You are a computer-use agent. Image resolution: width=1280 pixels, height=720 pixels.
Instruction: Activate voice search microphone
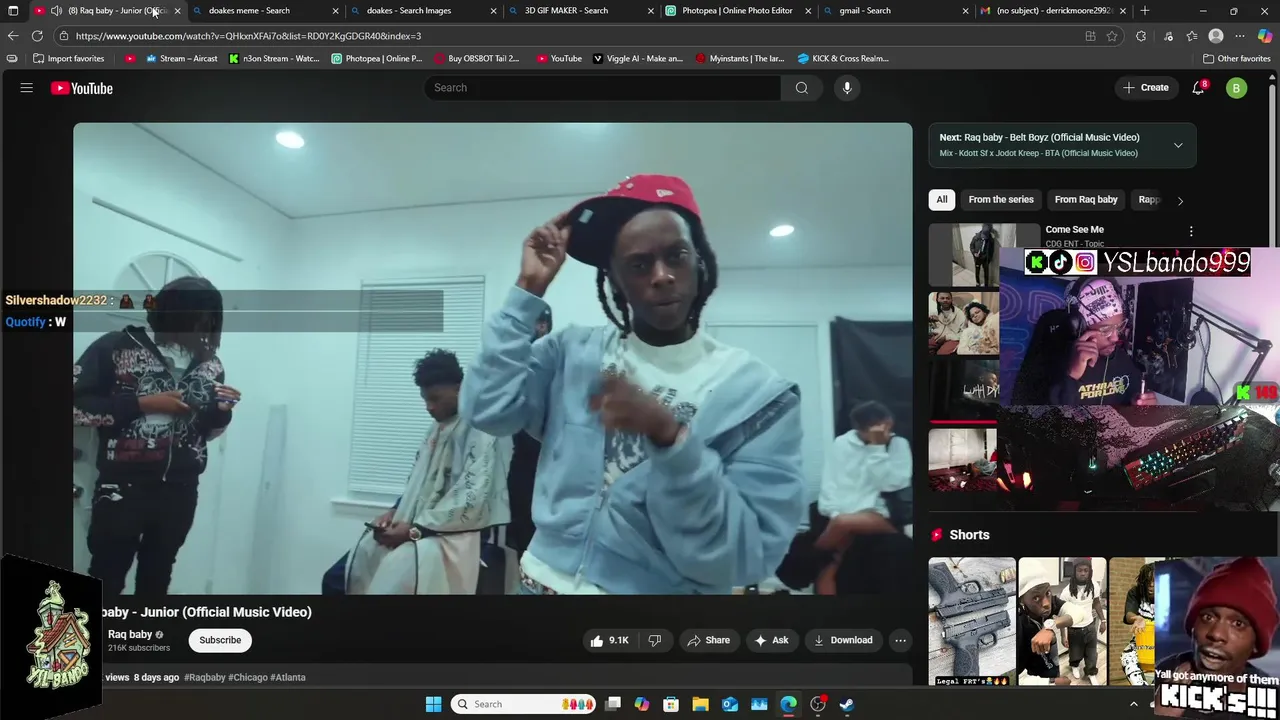[847, 88]
